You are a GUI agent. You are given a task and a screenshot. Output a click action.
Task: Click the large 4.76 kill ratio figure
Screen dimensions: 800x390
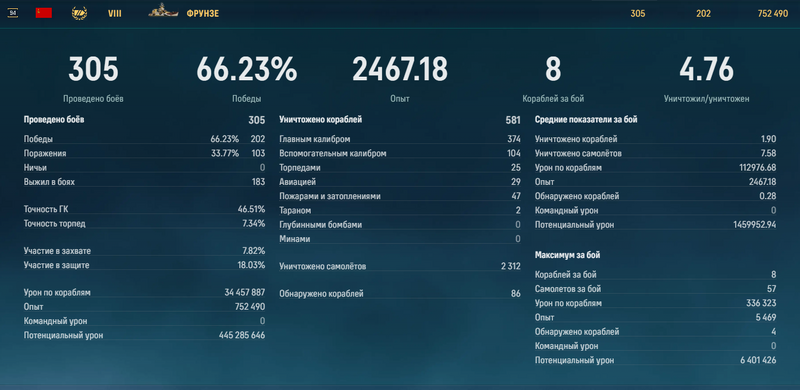[707, 69]
